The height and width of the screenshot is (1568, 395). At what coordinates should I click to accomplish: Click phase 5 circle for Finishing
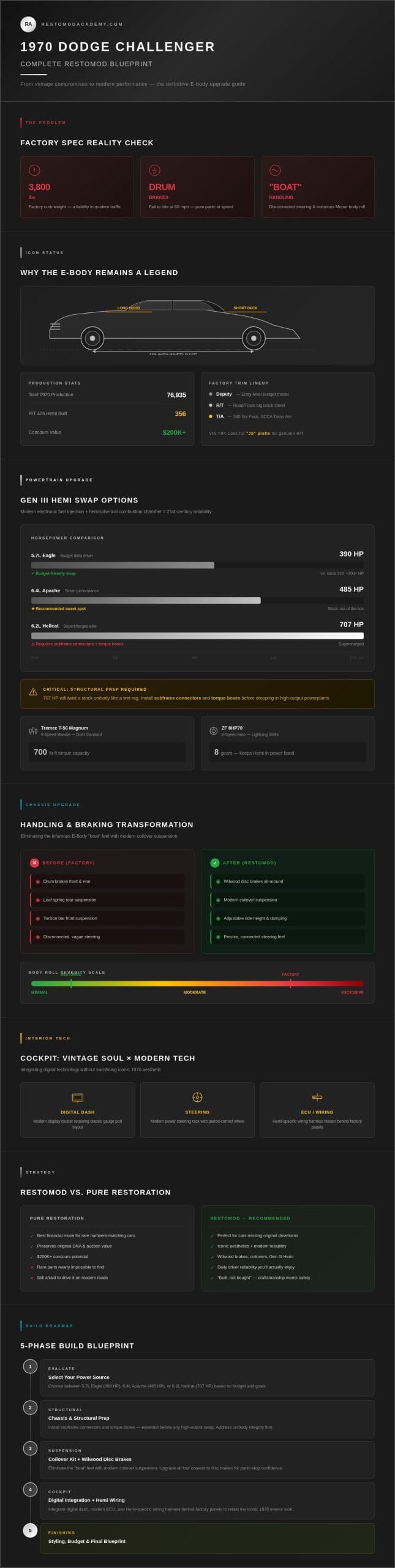pos(30,1531)
